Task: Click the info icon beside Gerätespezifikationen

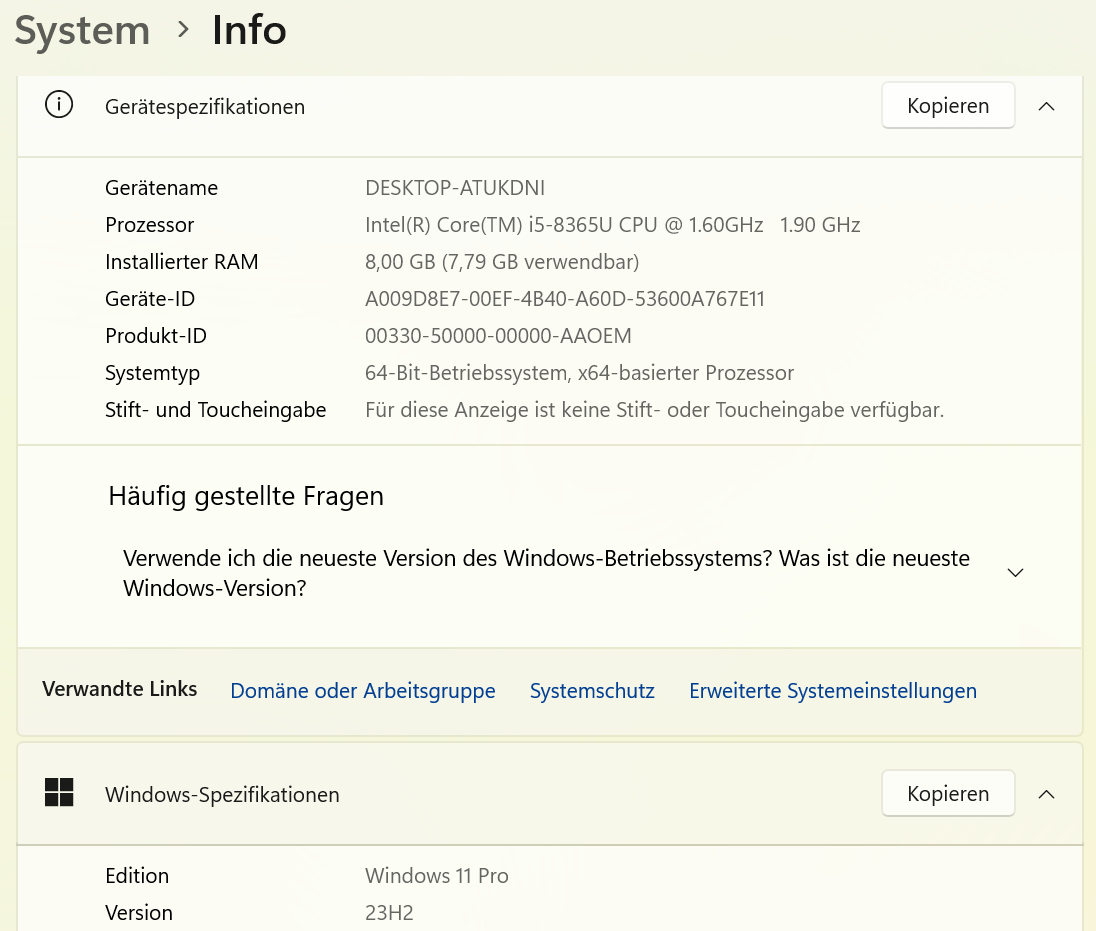Action: (59, 105)
